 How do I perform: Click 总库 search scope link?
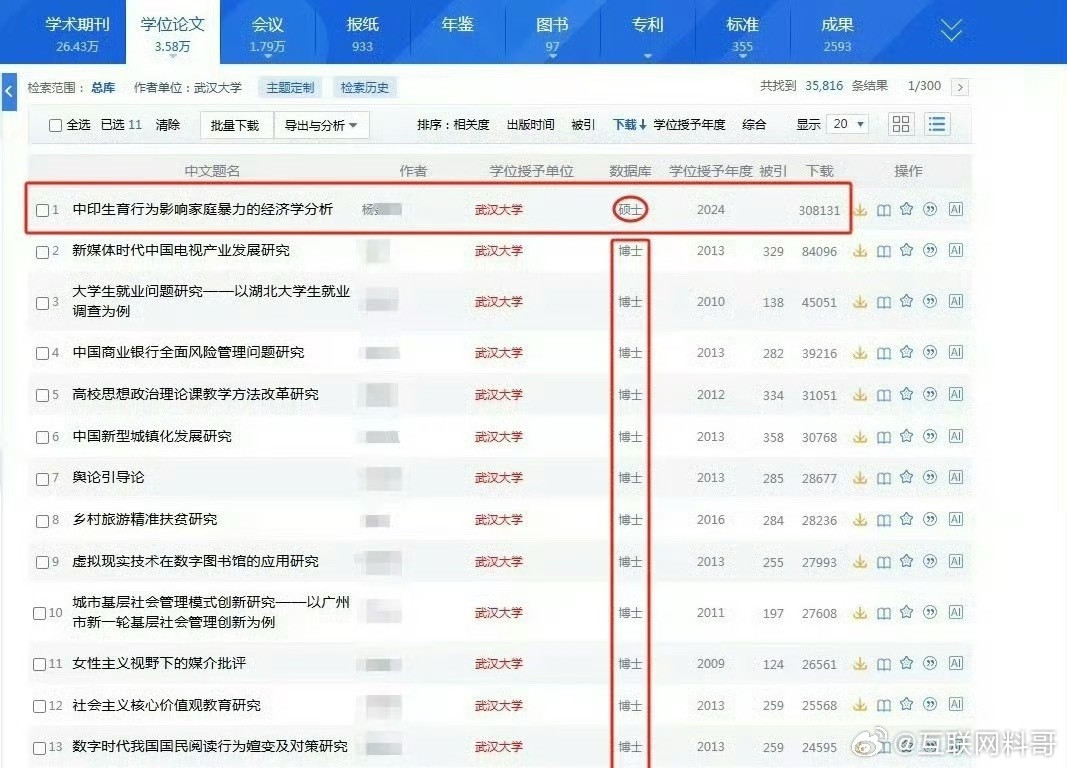coord(103,87)
